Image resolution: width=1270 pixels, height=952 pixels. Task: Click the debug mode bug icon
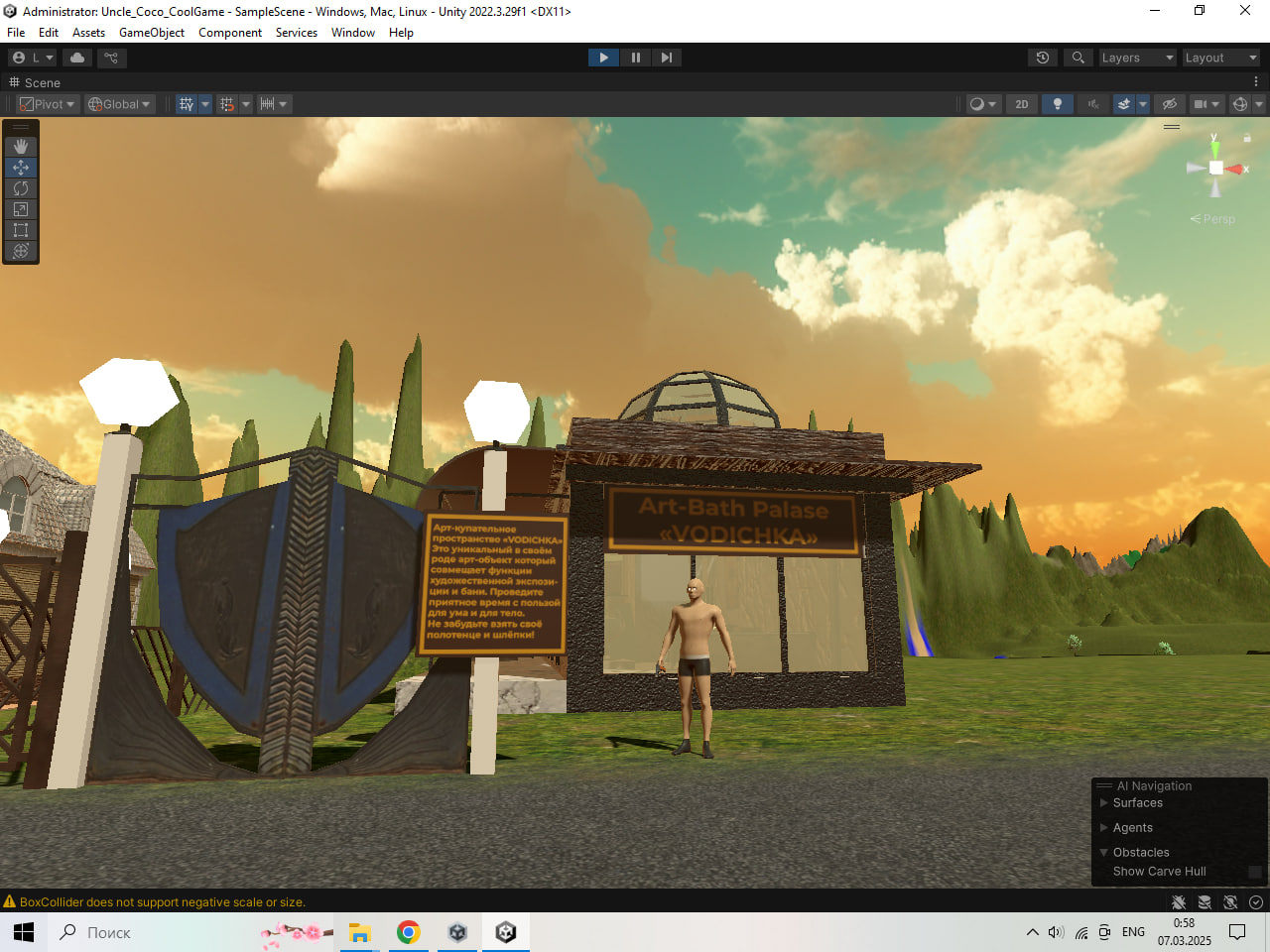(x=1179, y=902)
